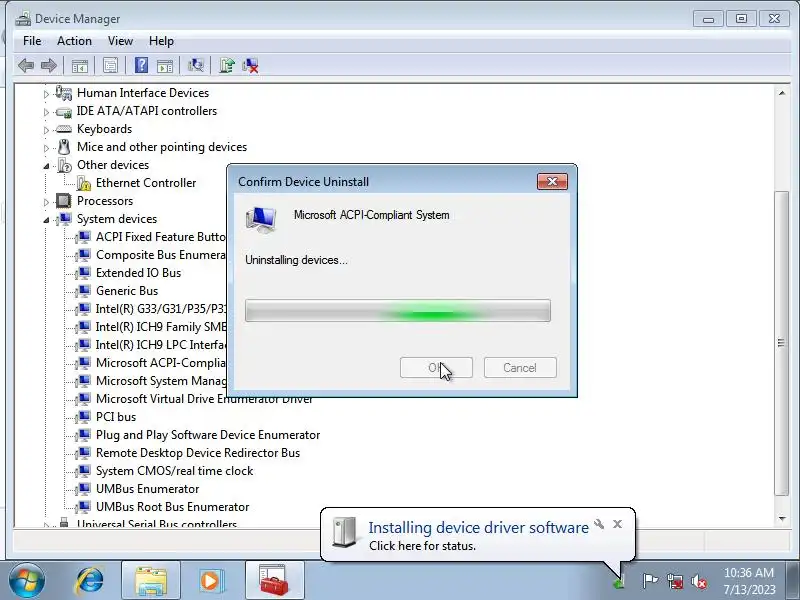Collapse the Other devices node
Viewport: 800px width, 600px height.
click(46, 166)
